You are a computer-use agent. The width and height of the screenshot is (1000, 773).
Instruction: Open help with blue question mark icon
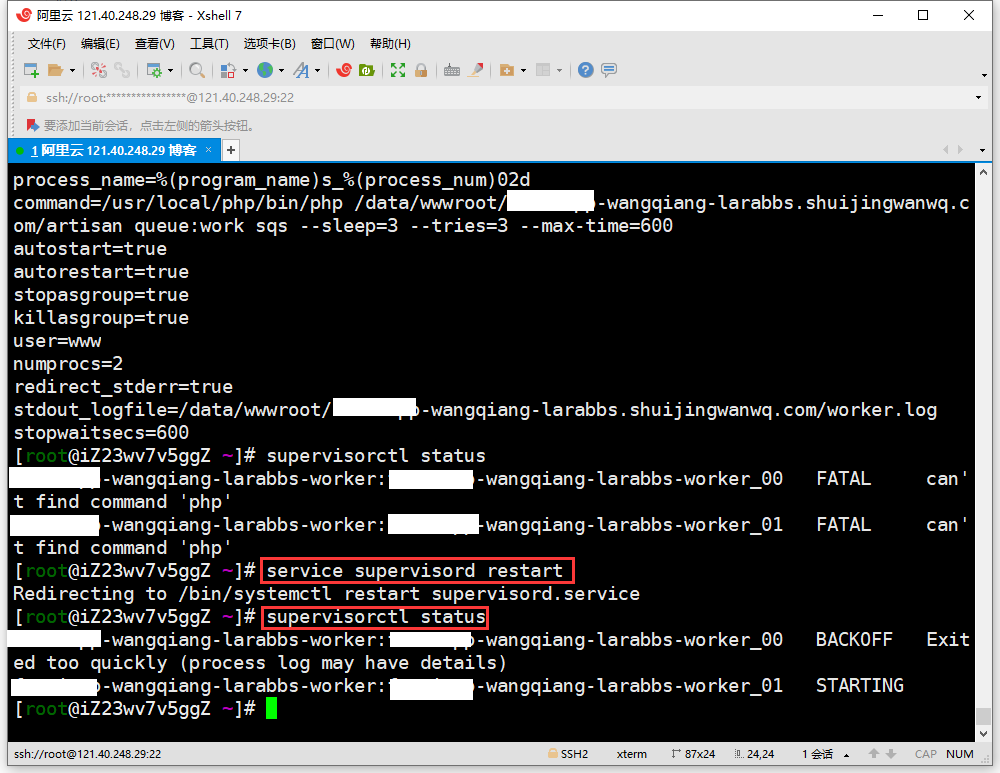(586, 70)
